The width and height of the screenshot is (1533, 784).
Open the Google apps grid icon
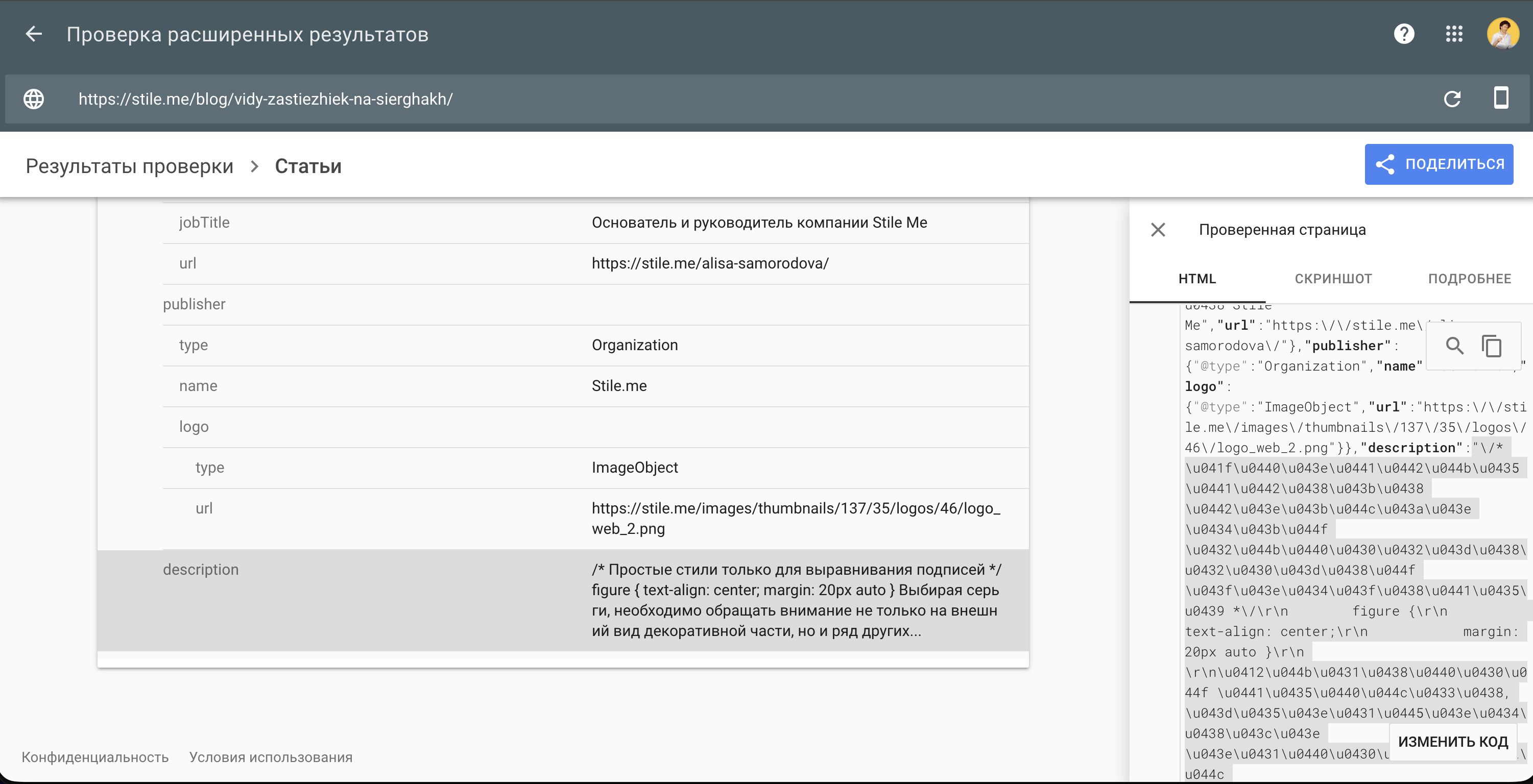1454,34
